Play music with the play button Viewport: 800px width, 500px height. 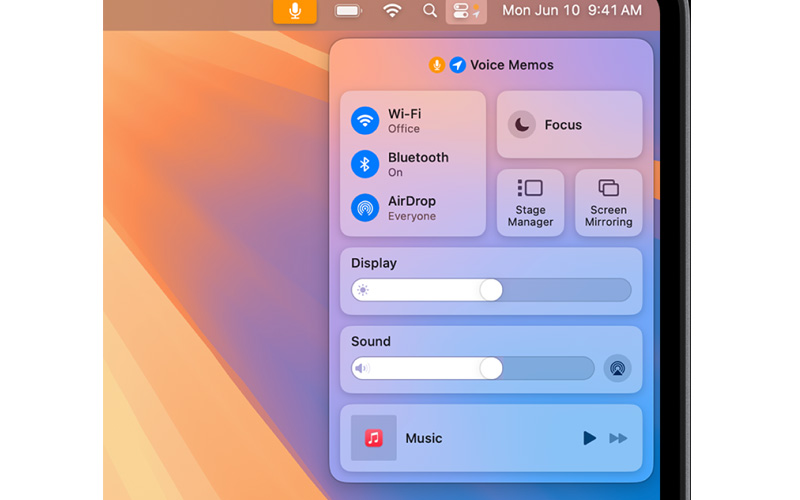pos(589,438)
